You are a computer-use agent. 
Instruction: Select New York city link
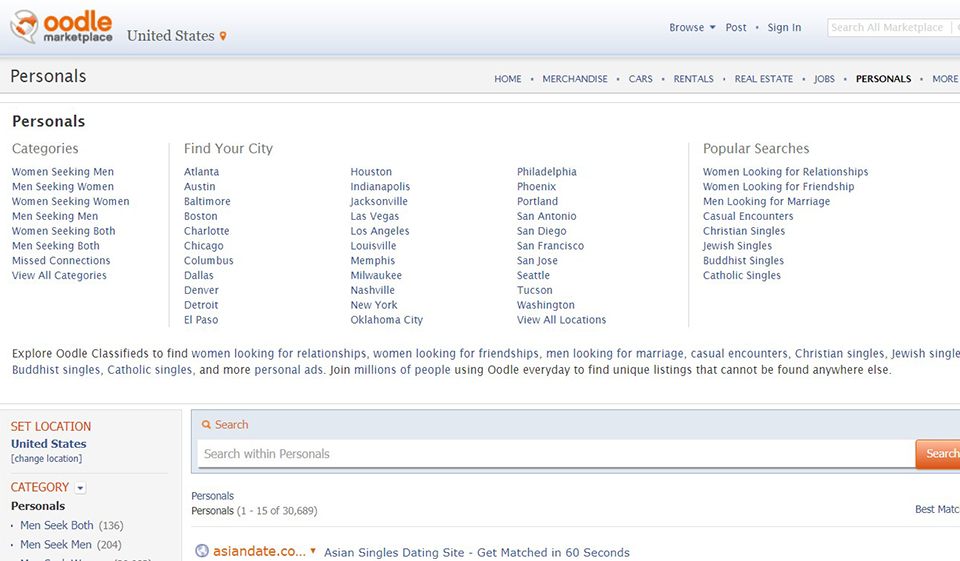coord(373,305)
